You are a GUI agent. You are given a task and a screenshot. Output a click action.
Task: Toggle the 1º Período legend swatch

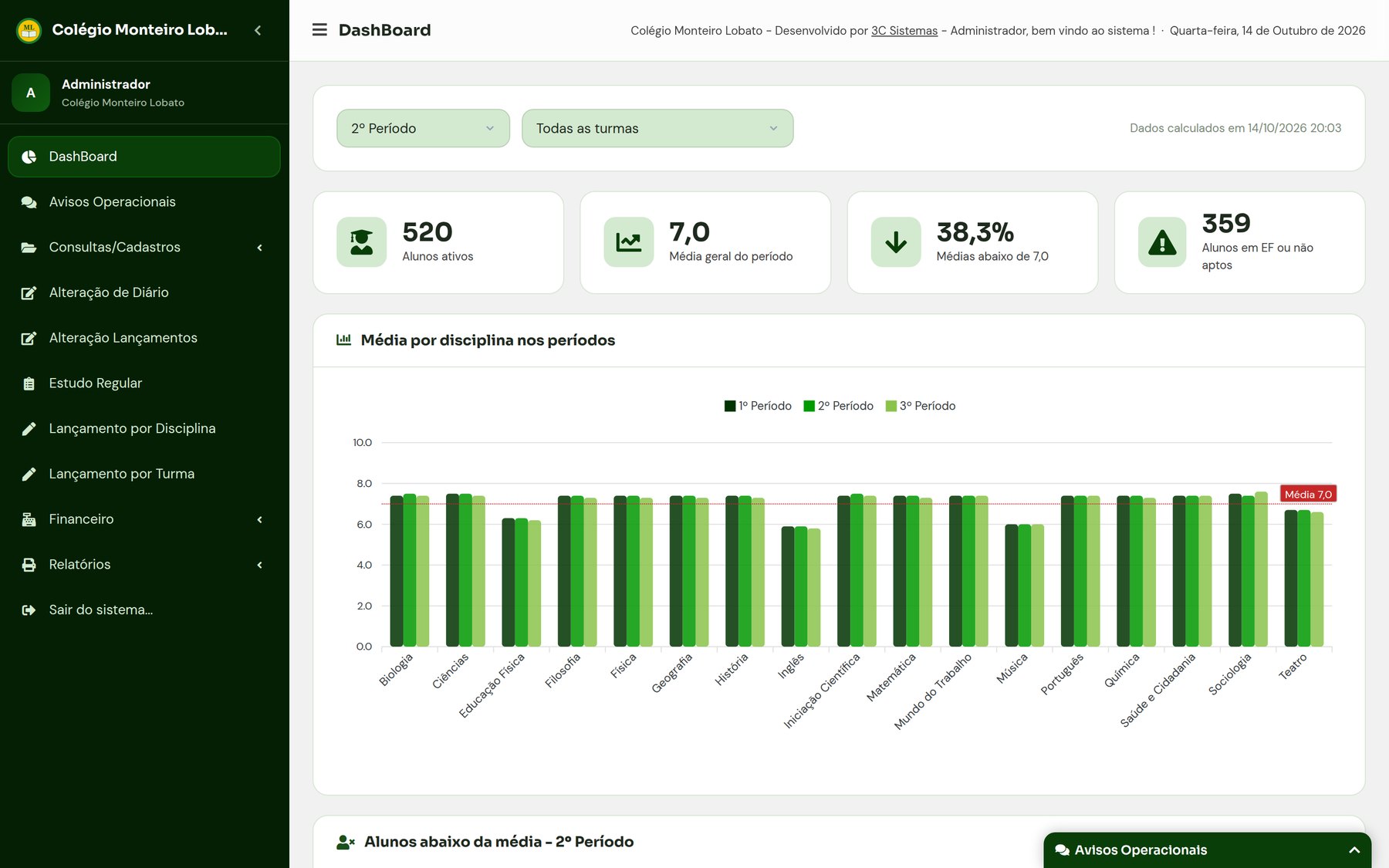coord(730,406)
